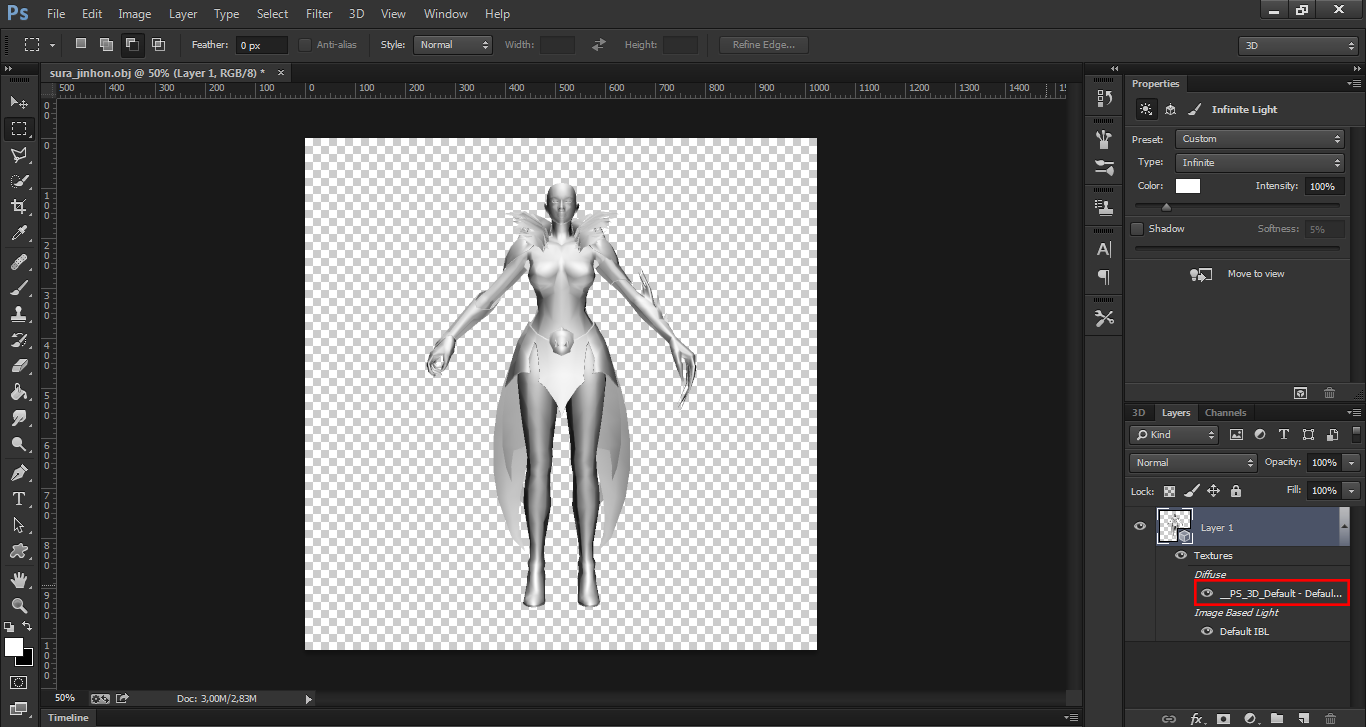Screen dimensions: 1366x727
Task: Open the Brush Presets panel icon
Action: click(x=1104, y=139)
